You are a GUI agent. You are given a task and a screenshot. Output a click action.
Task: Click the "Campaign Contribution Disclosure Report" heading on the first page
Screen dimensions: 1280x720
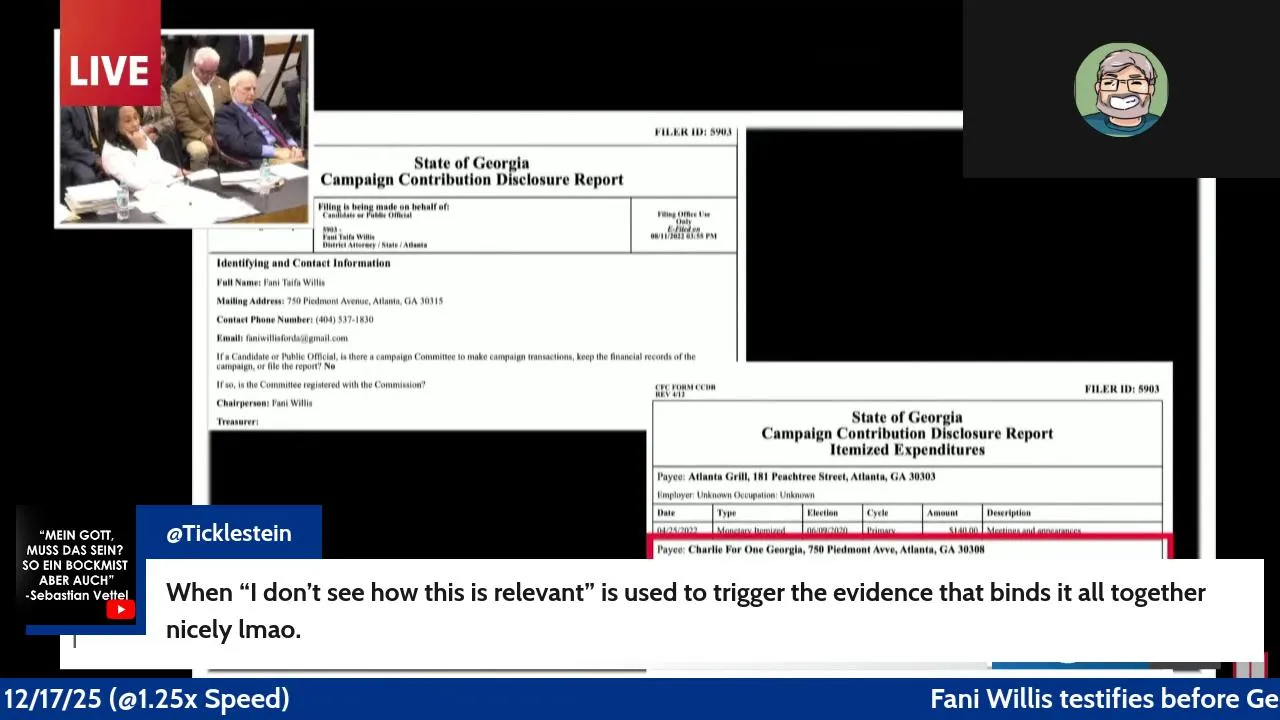coord(471,180)
